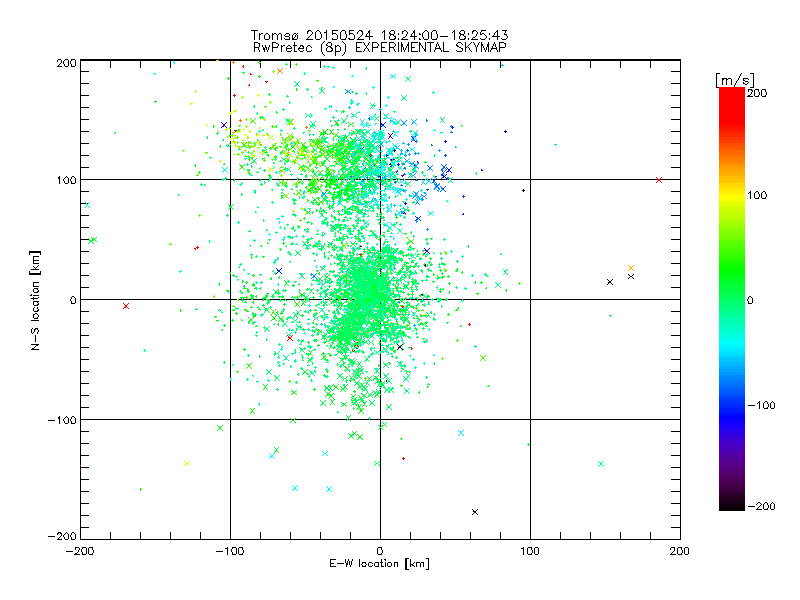Click the orange X marker at right side
Image resolution: width=800 pixels, height=600 pixels.
(631, 268)
